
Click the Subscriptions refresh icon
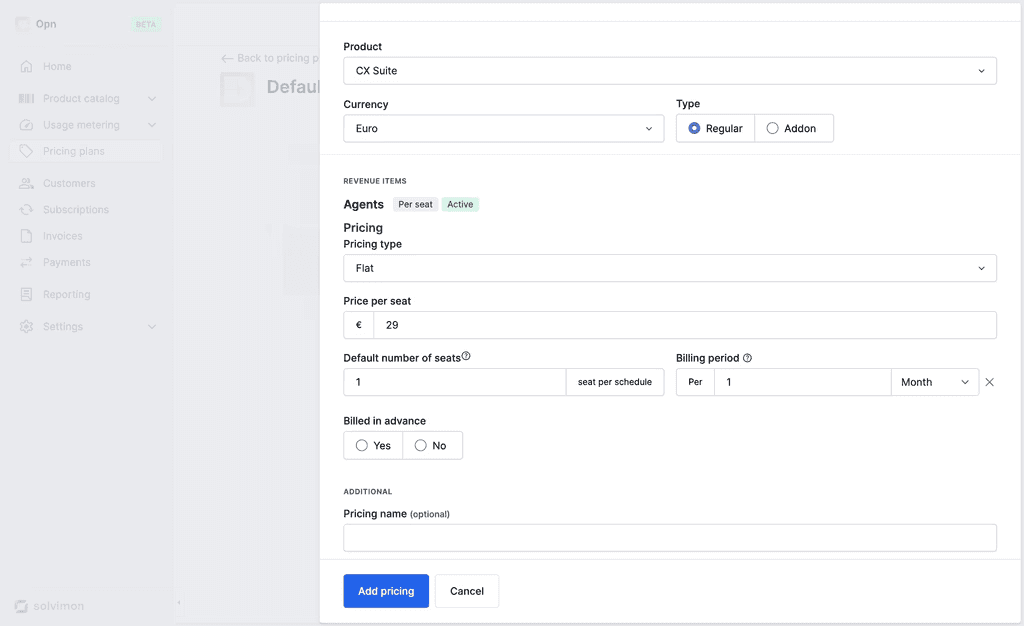[x=26, y=210]
